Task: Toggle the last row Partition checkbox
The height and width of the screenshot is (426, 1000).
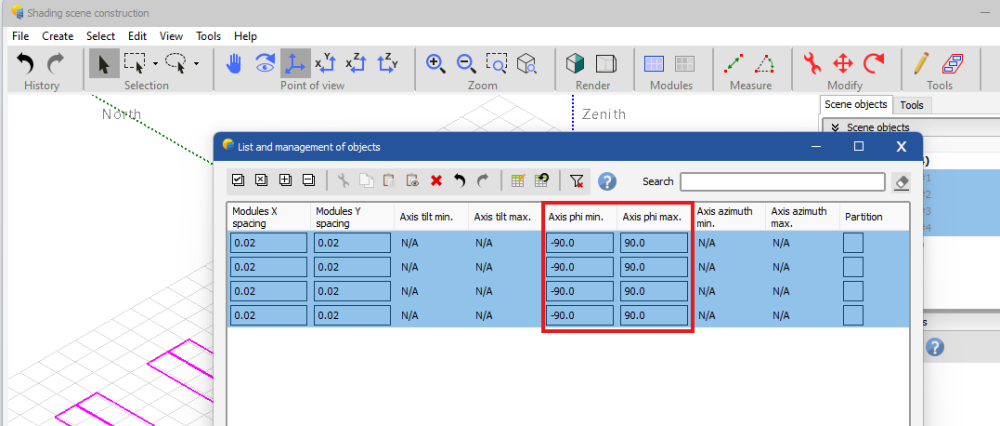Action: (x=853, y=315)
